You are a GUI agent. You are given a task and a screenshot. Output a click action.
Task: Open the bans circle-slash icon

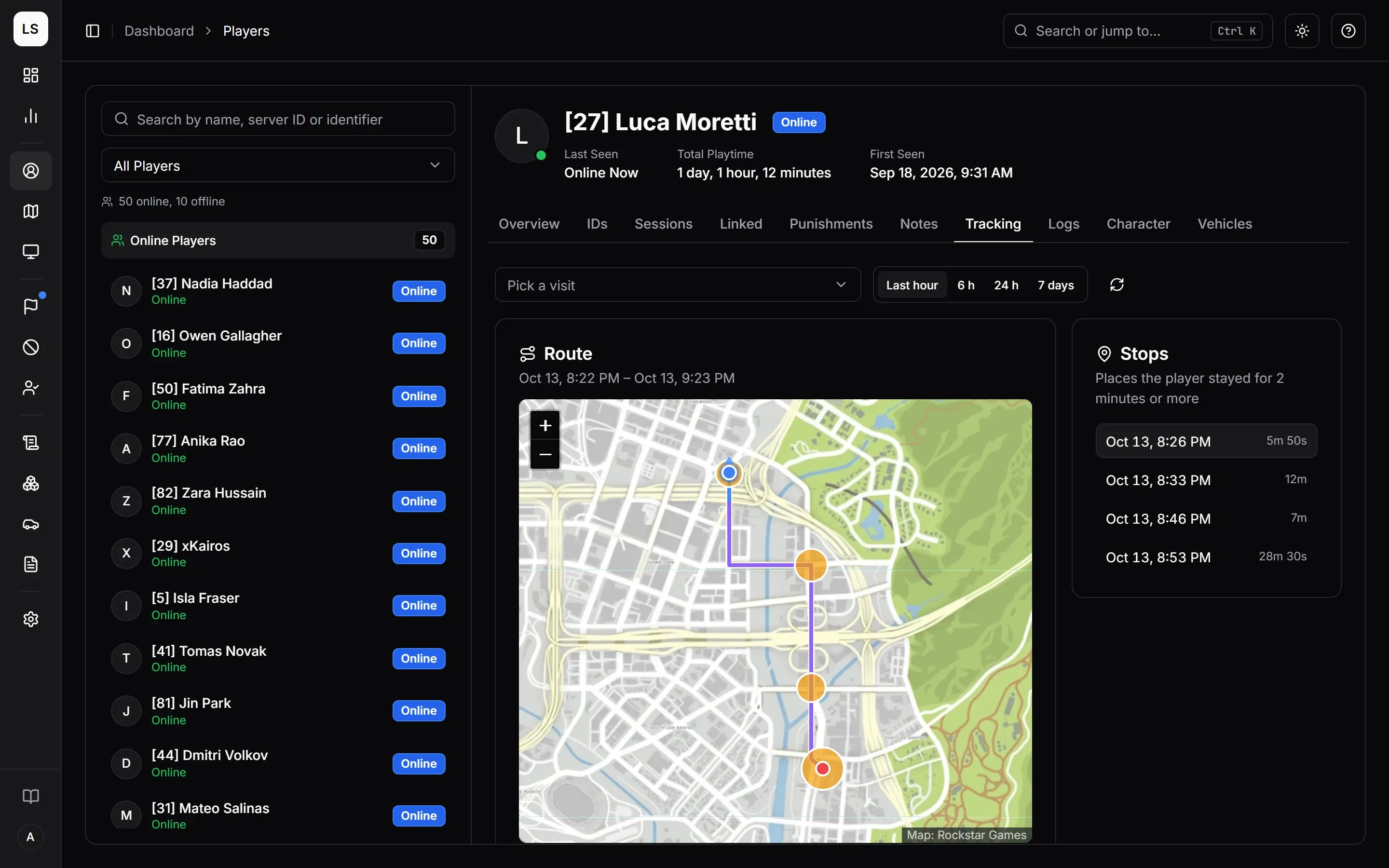(x=31, y=347)
